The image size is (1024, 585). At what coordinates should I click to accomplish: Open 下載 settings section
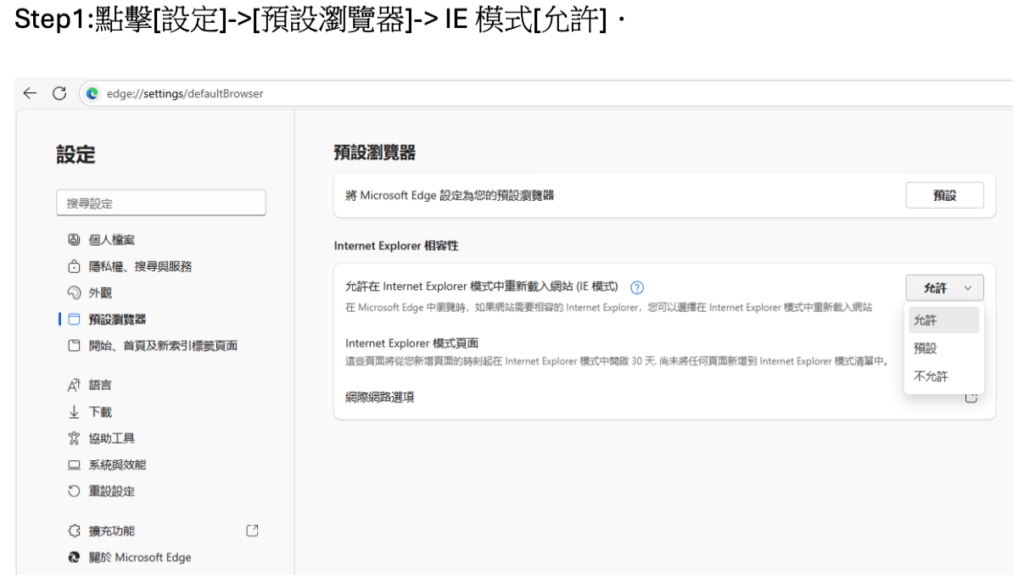click(x=98, y=410)
